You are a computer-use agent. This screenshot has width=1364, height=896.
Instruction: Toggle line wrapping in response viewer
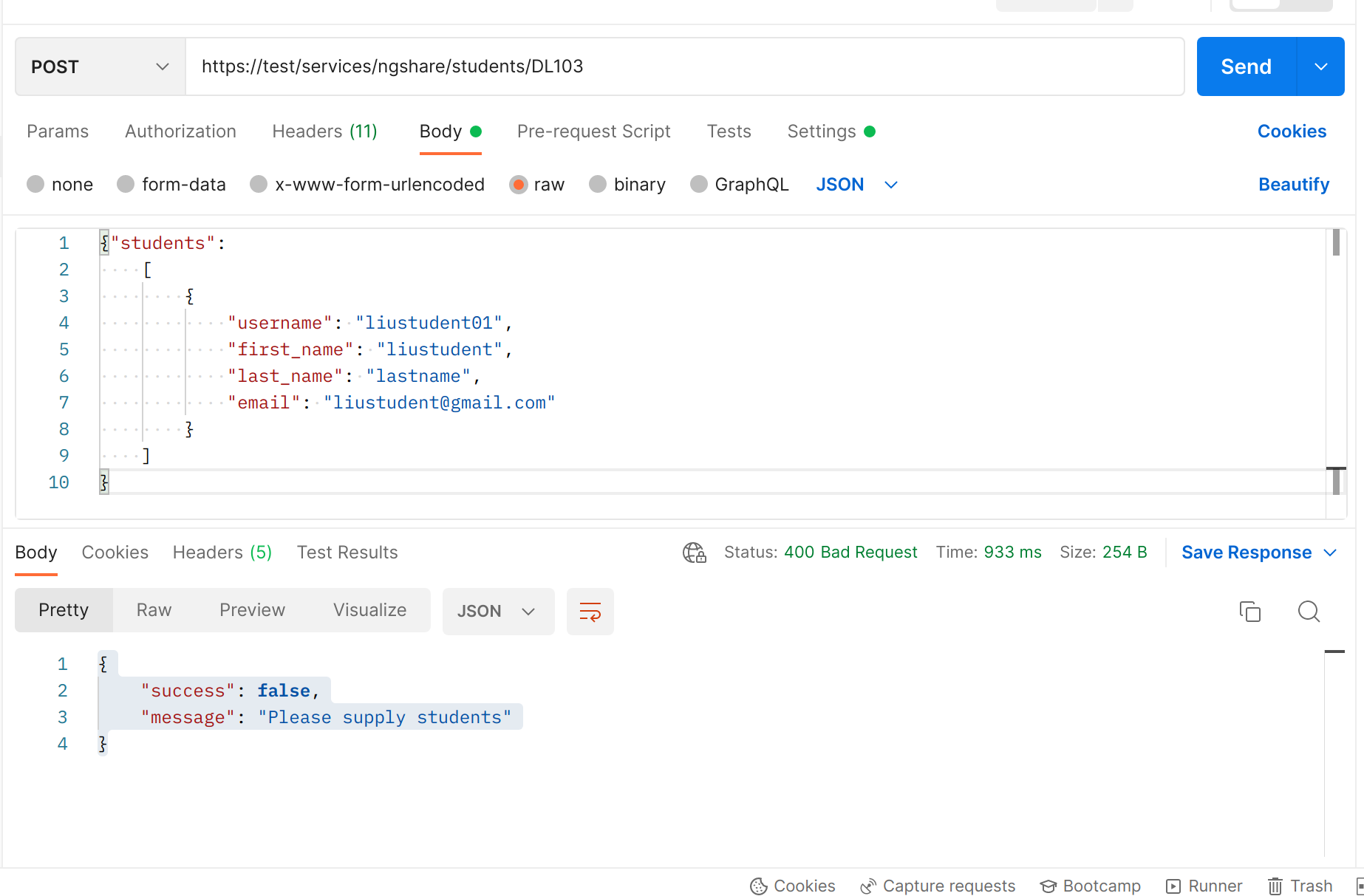[590, 611]
